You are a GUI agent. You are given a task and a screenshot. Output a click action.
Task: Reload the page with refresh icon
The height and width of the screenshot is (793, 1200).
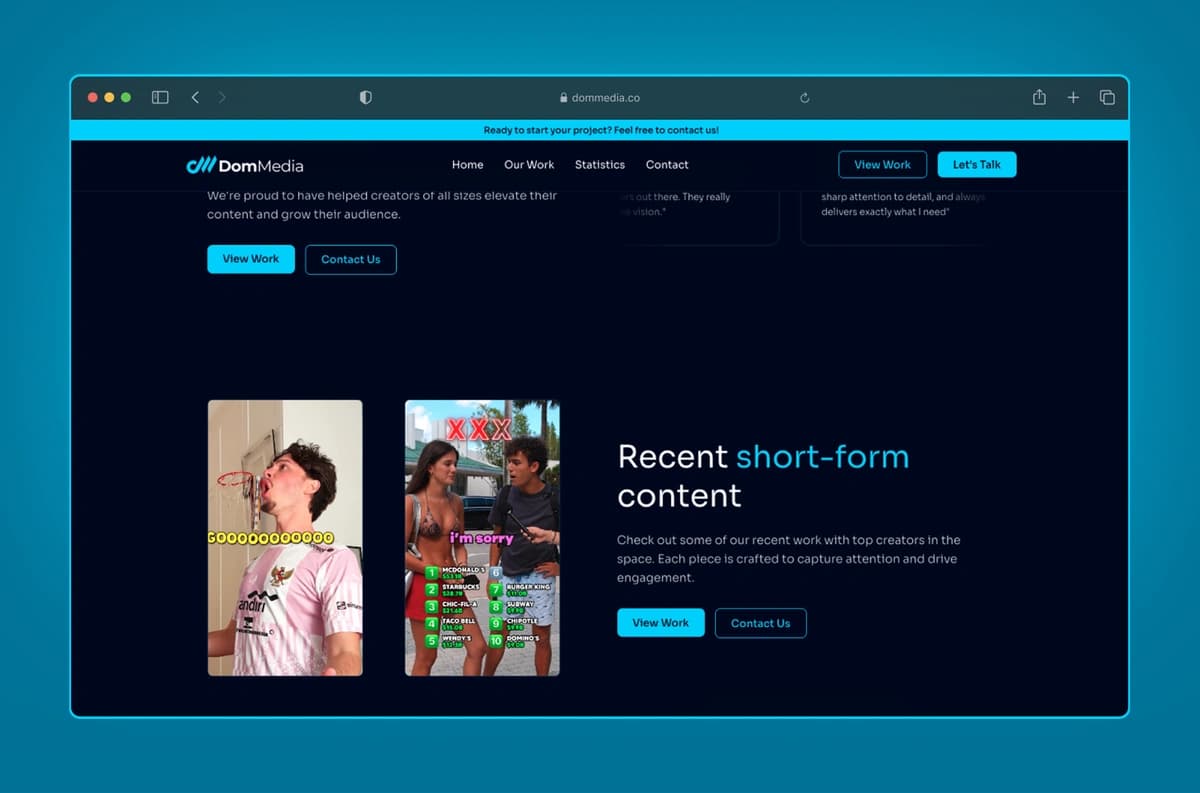tap(804, 98)
